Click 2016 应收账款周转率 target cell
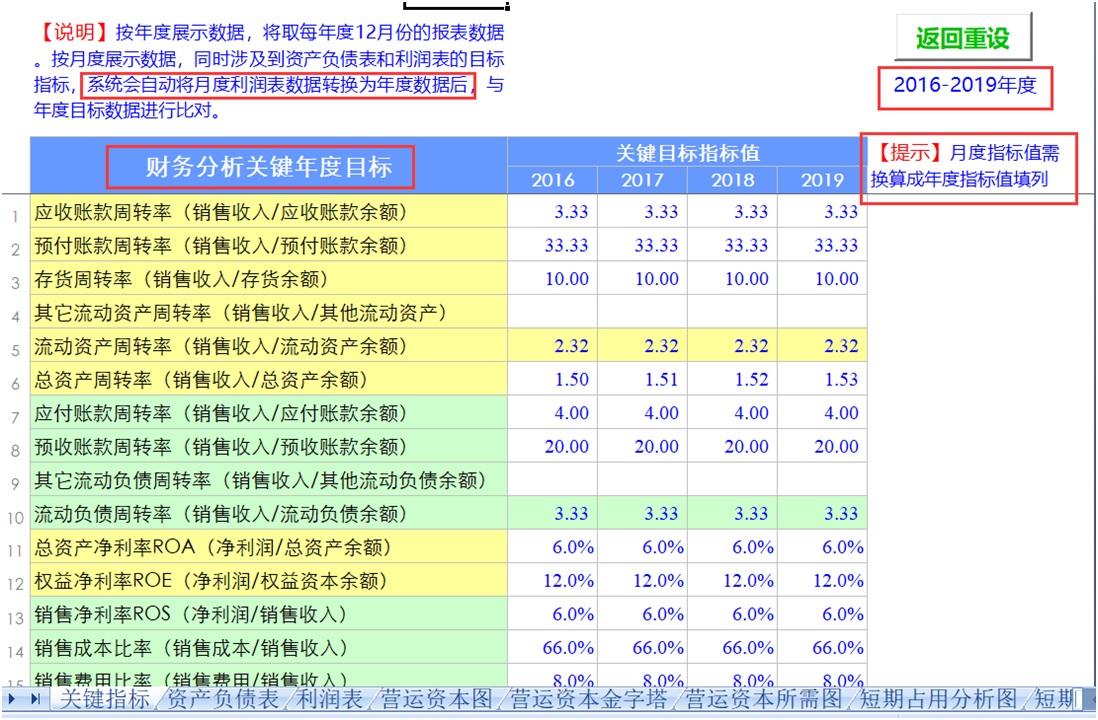Viewport: 1098px width, 720px height. pos(552,212)
